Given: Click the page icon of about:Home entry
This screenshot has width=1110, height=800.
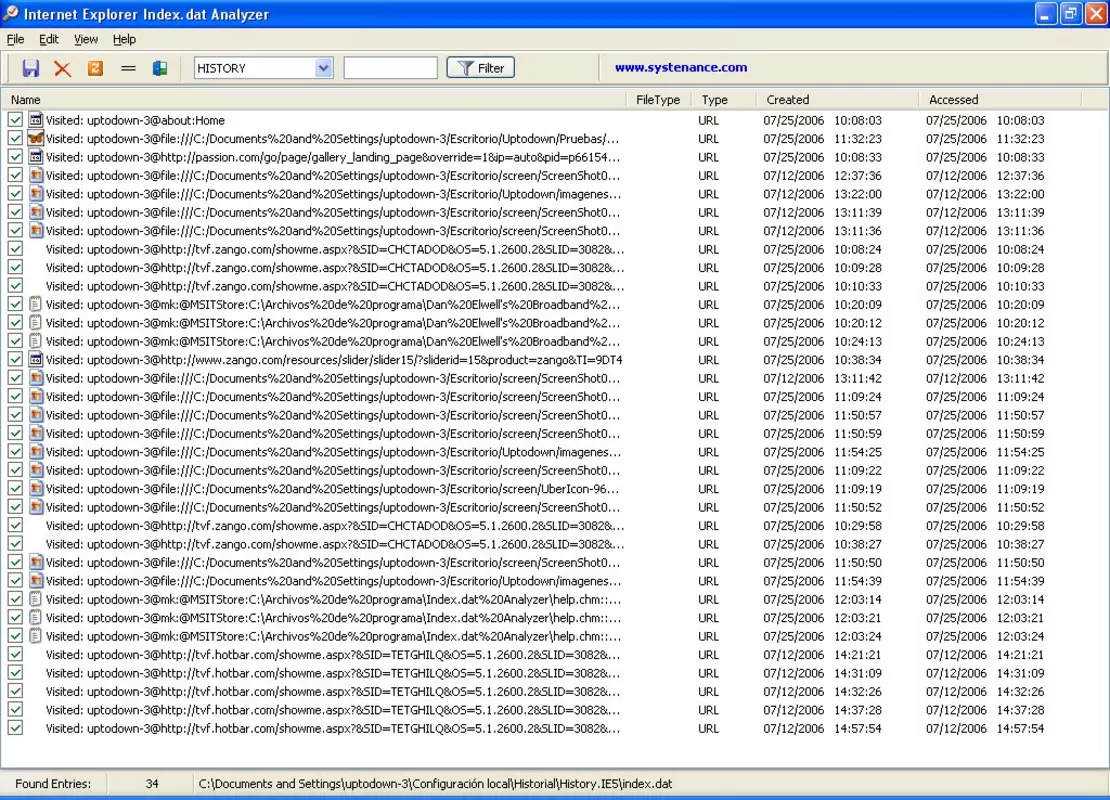Looking at the screenshot, I should point(35,120).
